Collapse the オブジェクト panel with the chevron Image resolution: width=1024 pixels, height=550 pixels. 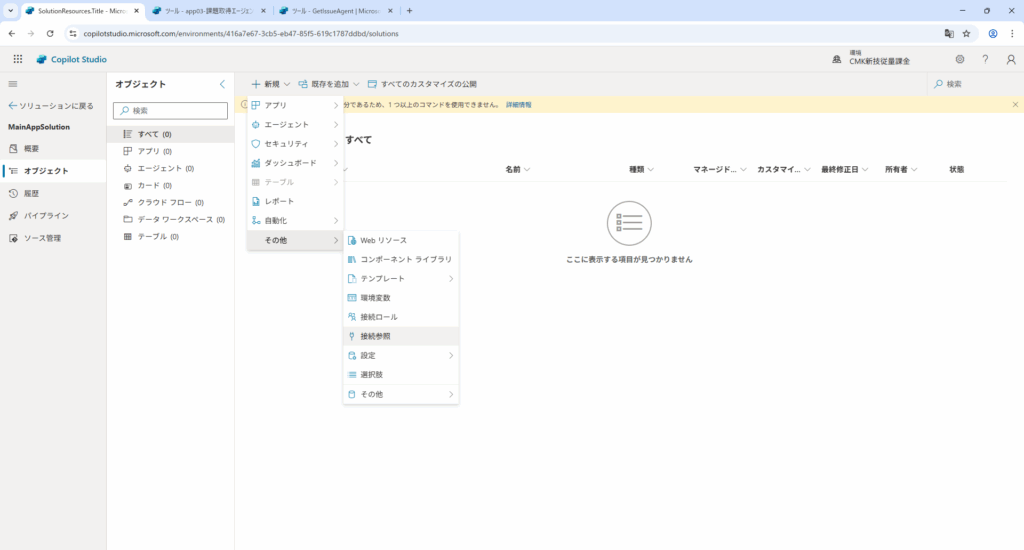point(222,84)
